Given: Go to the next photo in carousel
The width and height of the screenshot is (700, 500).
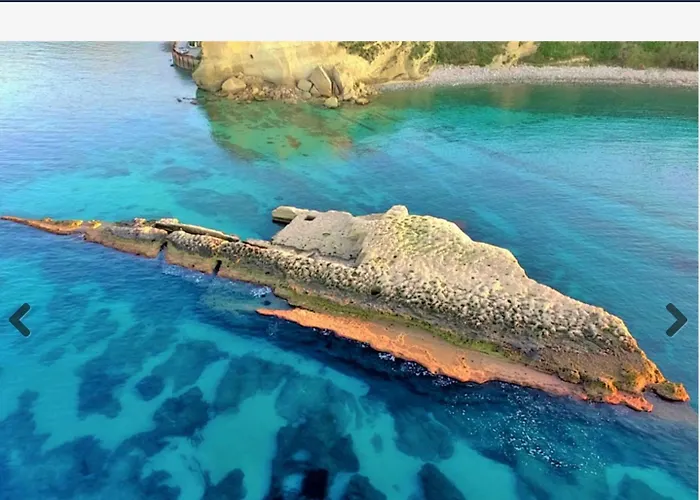Looking at the screenshot, I should (x=676, y=320).
